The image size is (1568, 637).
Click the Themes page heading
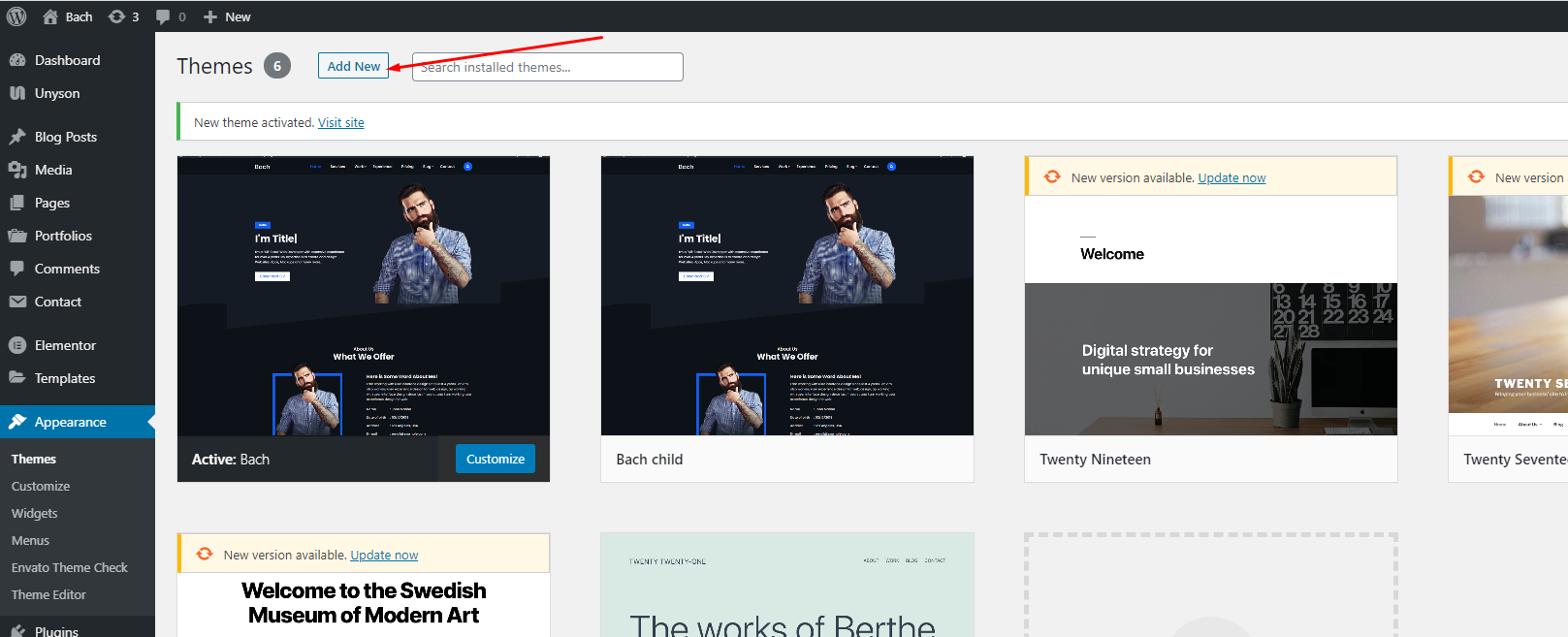[x=214, y=66]
